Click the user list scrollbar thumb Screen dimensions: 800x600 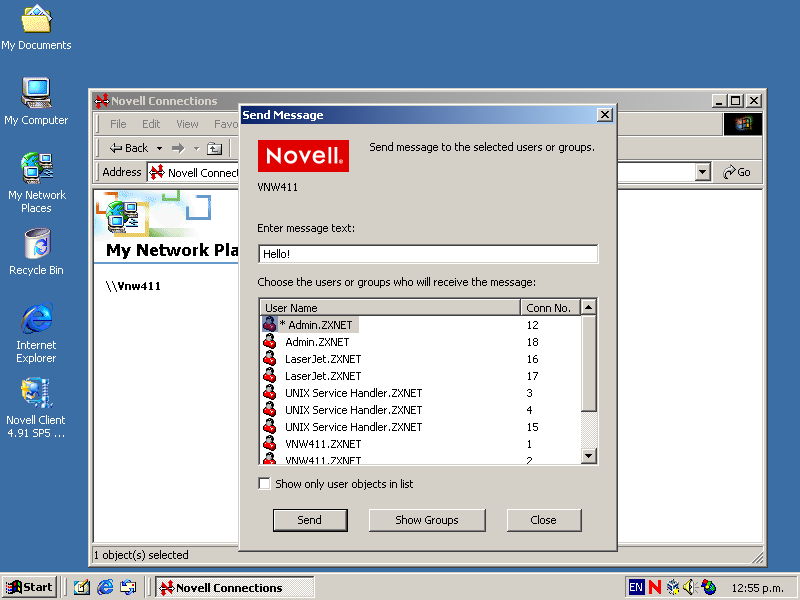[x=589, y=363]
